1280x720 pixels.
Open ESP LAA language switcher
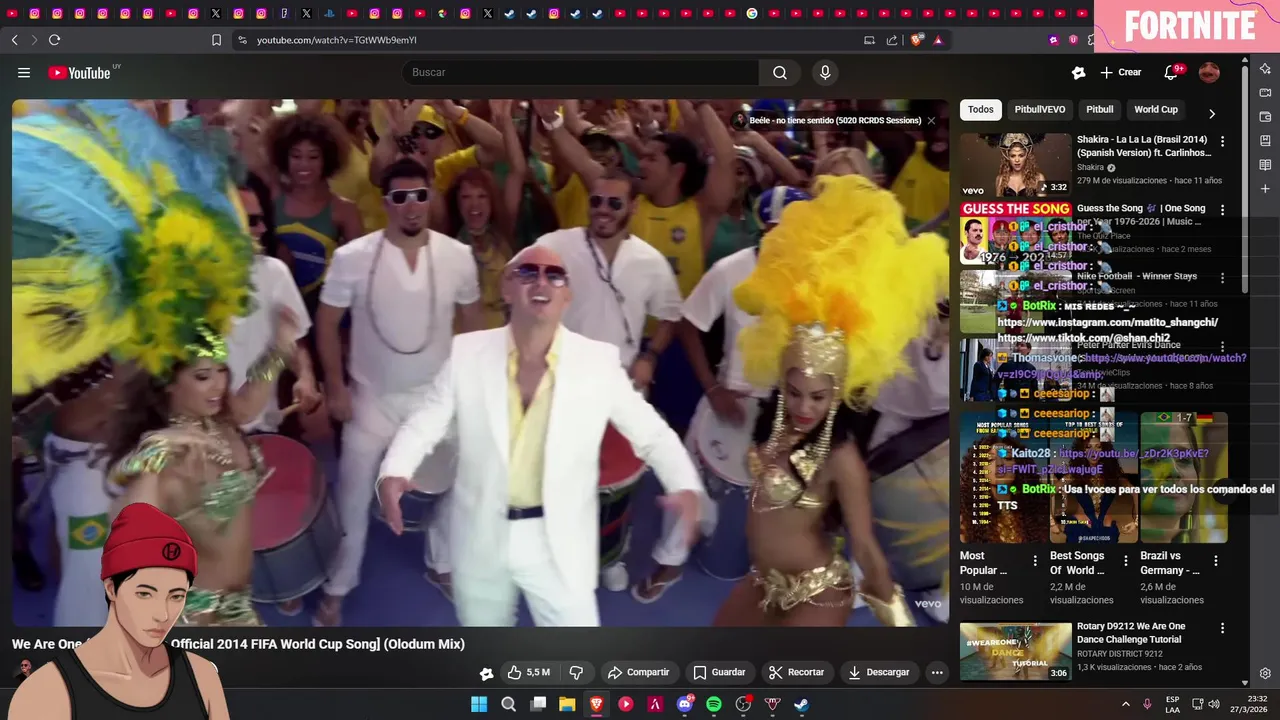point(1172,704)
